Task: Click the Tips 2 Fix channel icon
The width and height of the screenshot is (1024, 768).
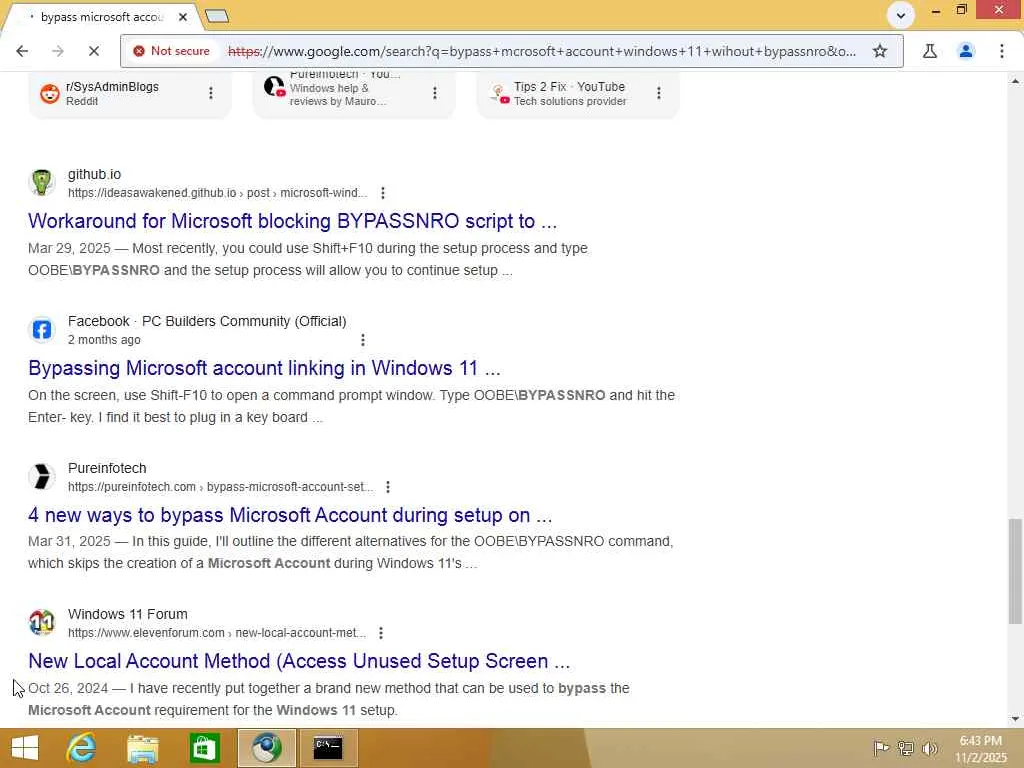Action: [x=498, y=94]
